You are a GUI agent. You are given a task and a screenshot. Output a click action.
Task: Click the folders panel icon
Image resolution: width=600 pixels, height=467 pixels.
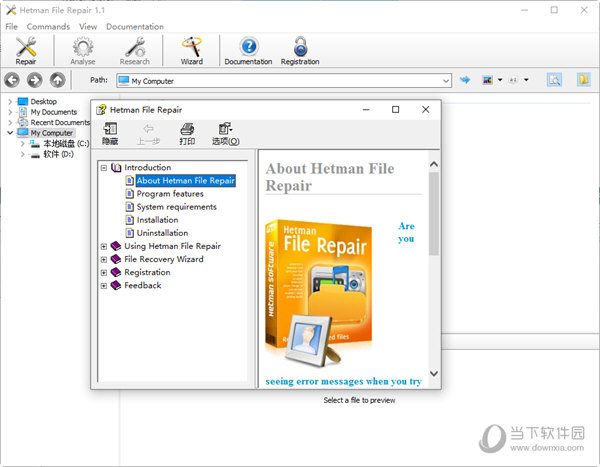pos(584,80)
